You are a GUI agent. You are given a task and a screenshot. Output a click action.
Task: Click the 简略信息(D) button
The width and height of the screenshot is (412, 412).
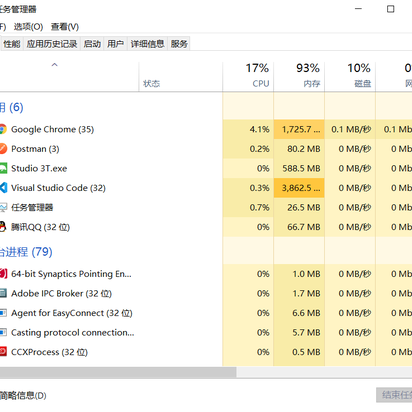(23, 396)
